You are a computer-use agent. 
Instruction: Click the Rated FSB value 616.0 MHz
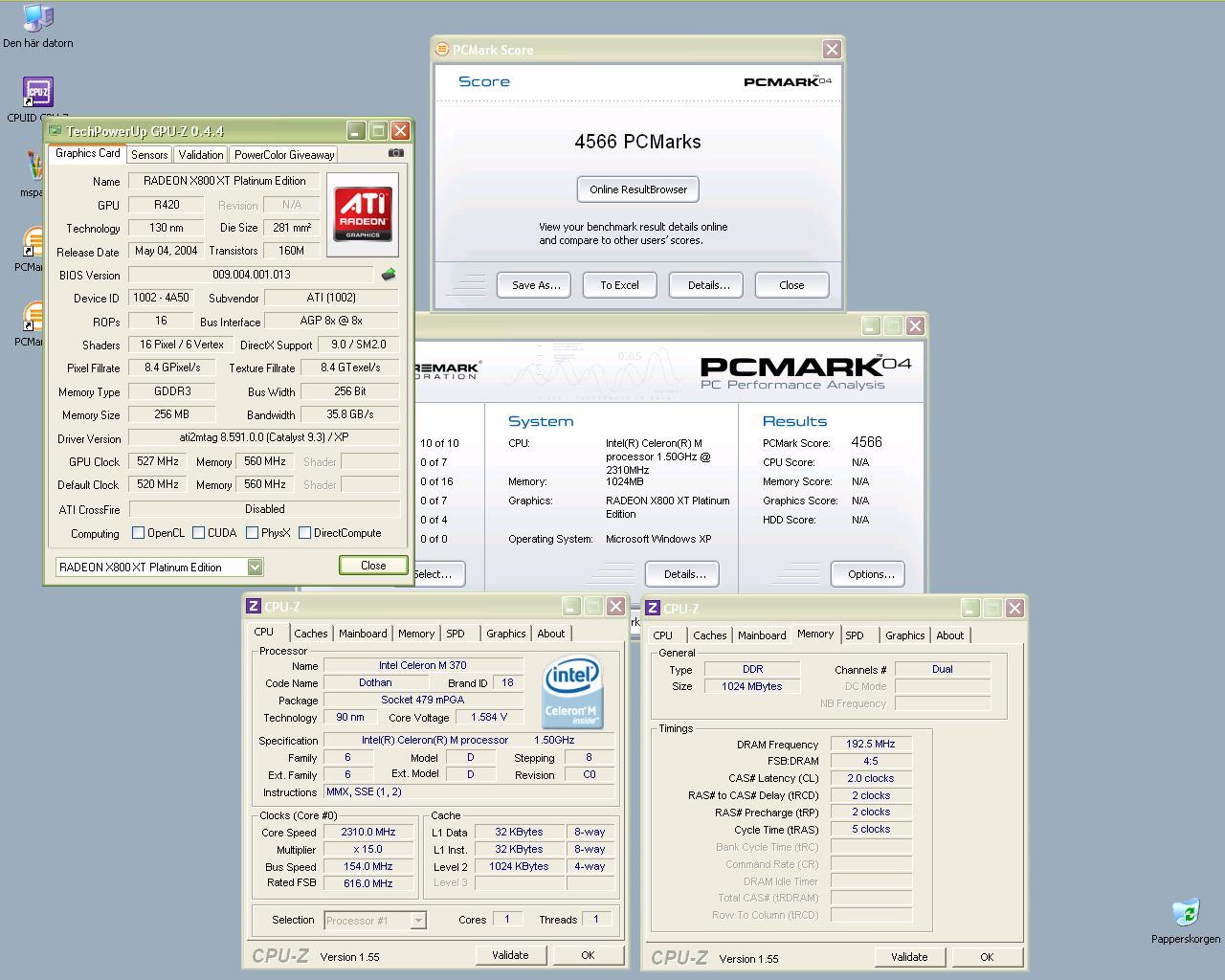click(x=368, y=884)
